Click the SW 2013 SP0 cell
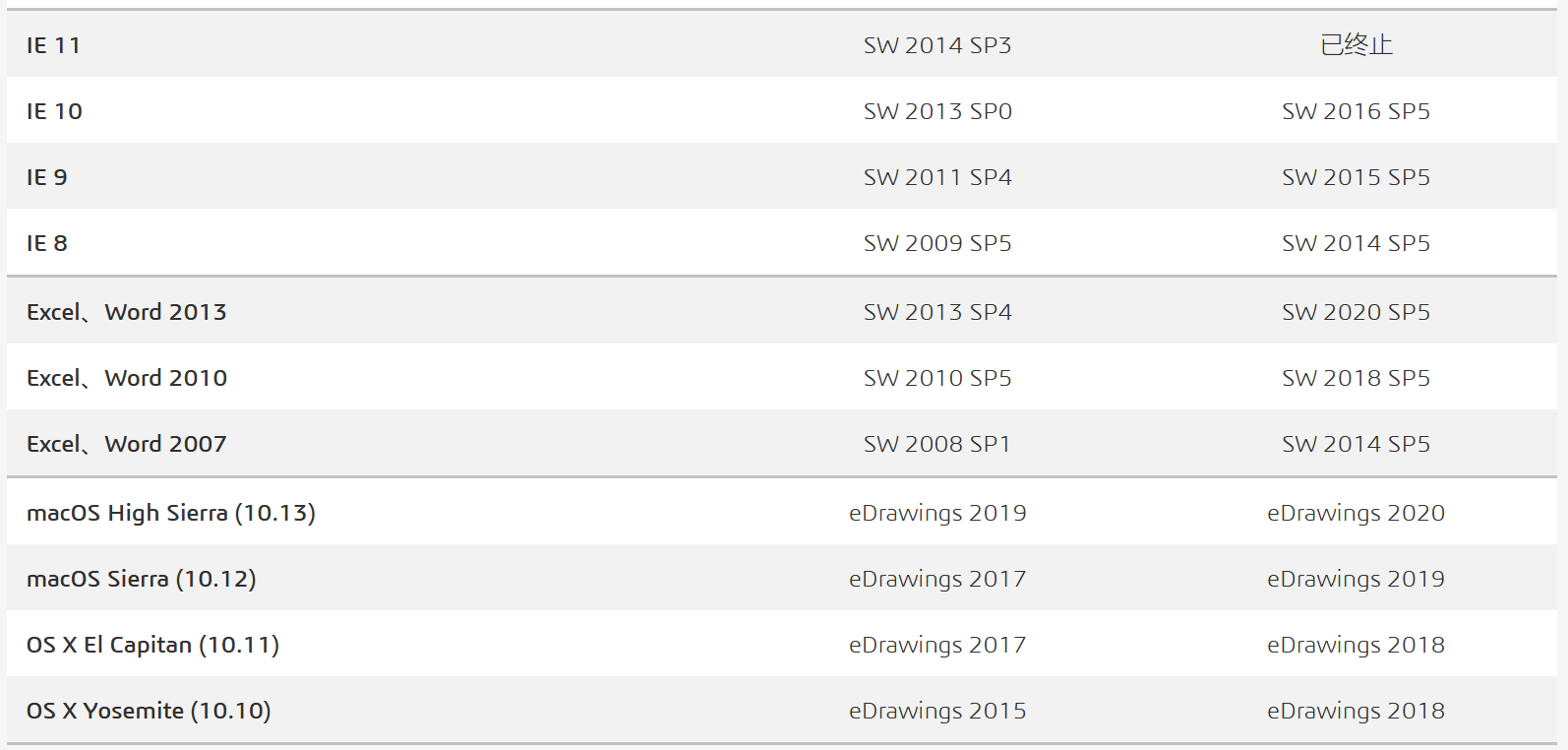 (x=936, y=111)
